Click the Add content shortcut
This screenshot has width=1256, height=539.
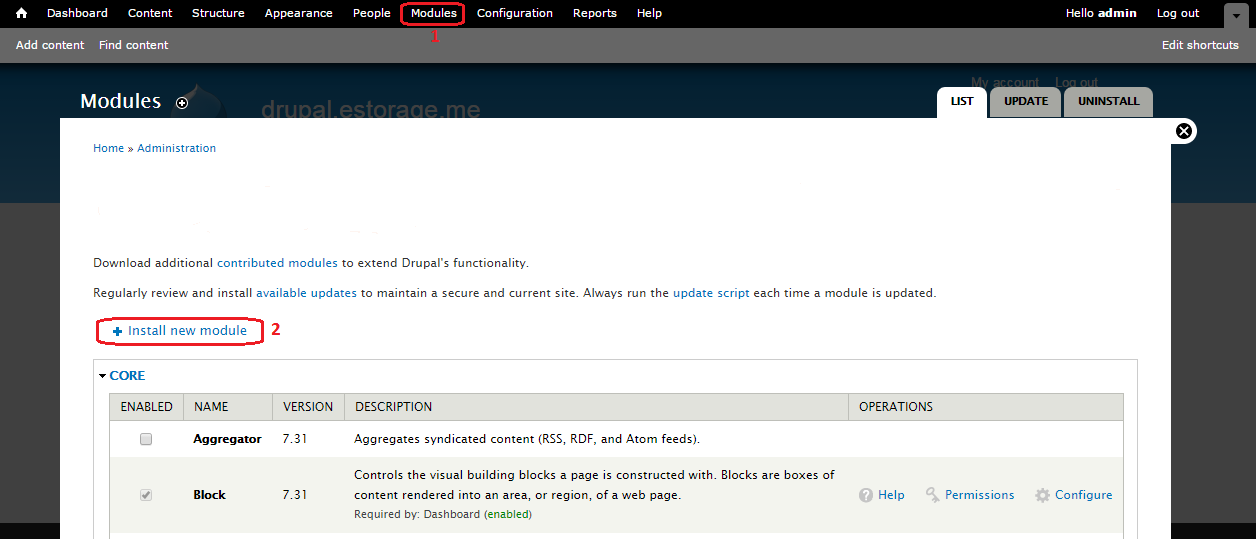pyautogui.click(x=50, y=45)
